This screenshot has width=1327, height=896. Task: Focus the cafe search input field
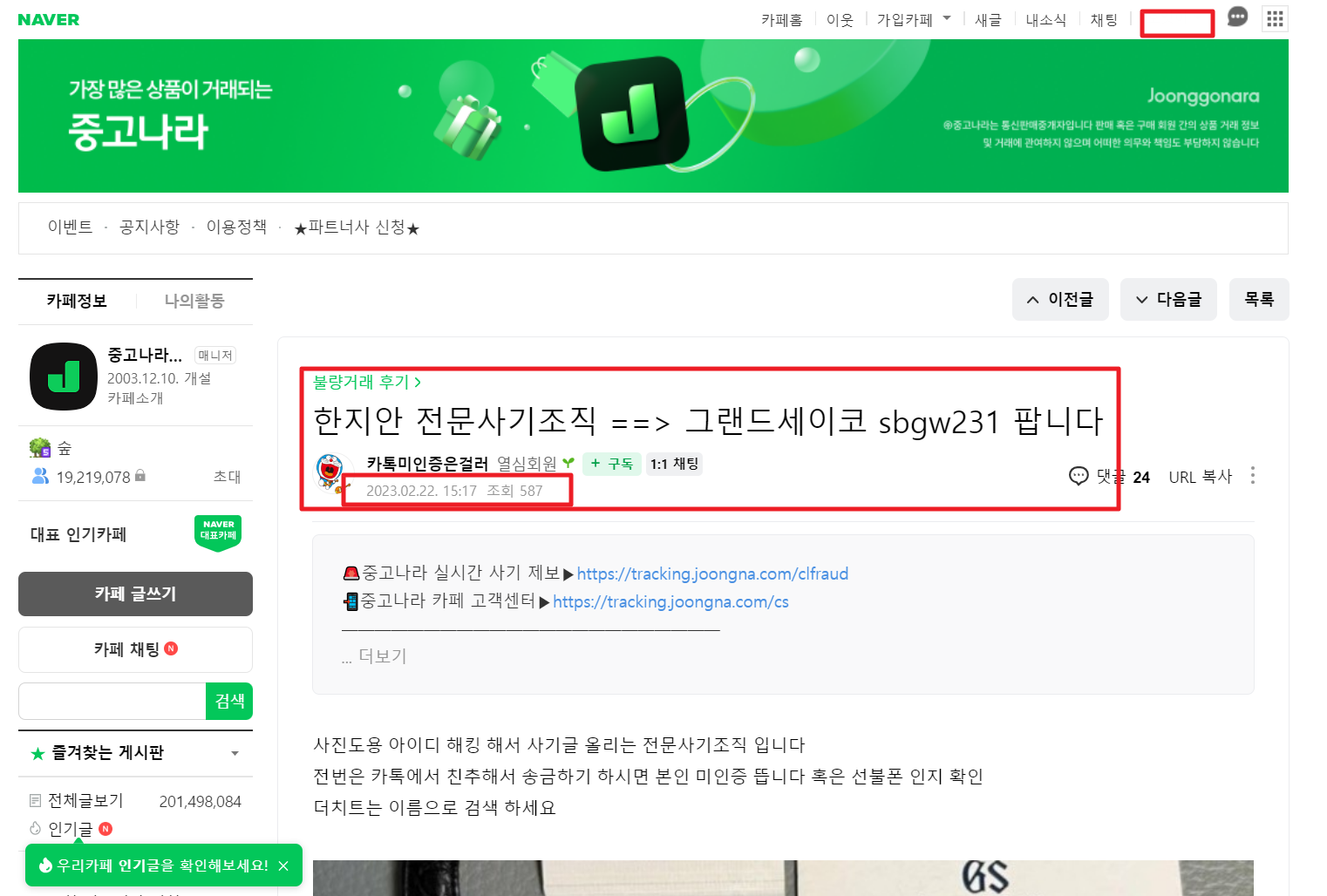pos(112,701)
